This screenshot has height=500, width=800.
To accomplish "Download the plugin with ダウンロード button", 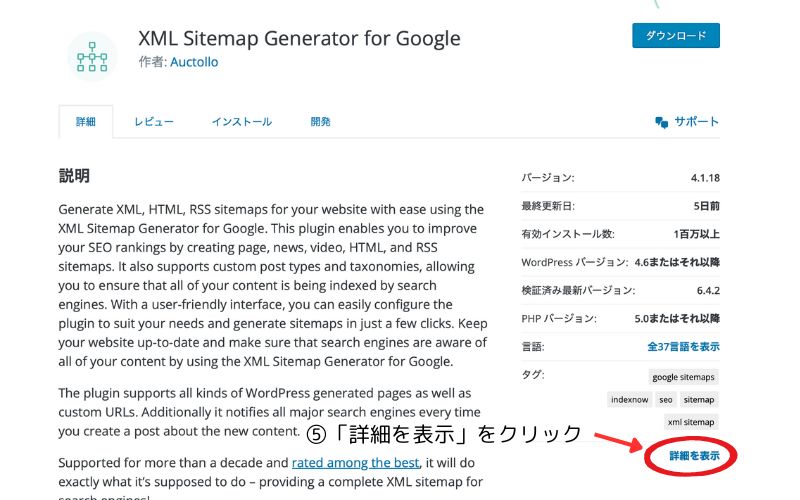I will 676,36.
